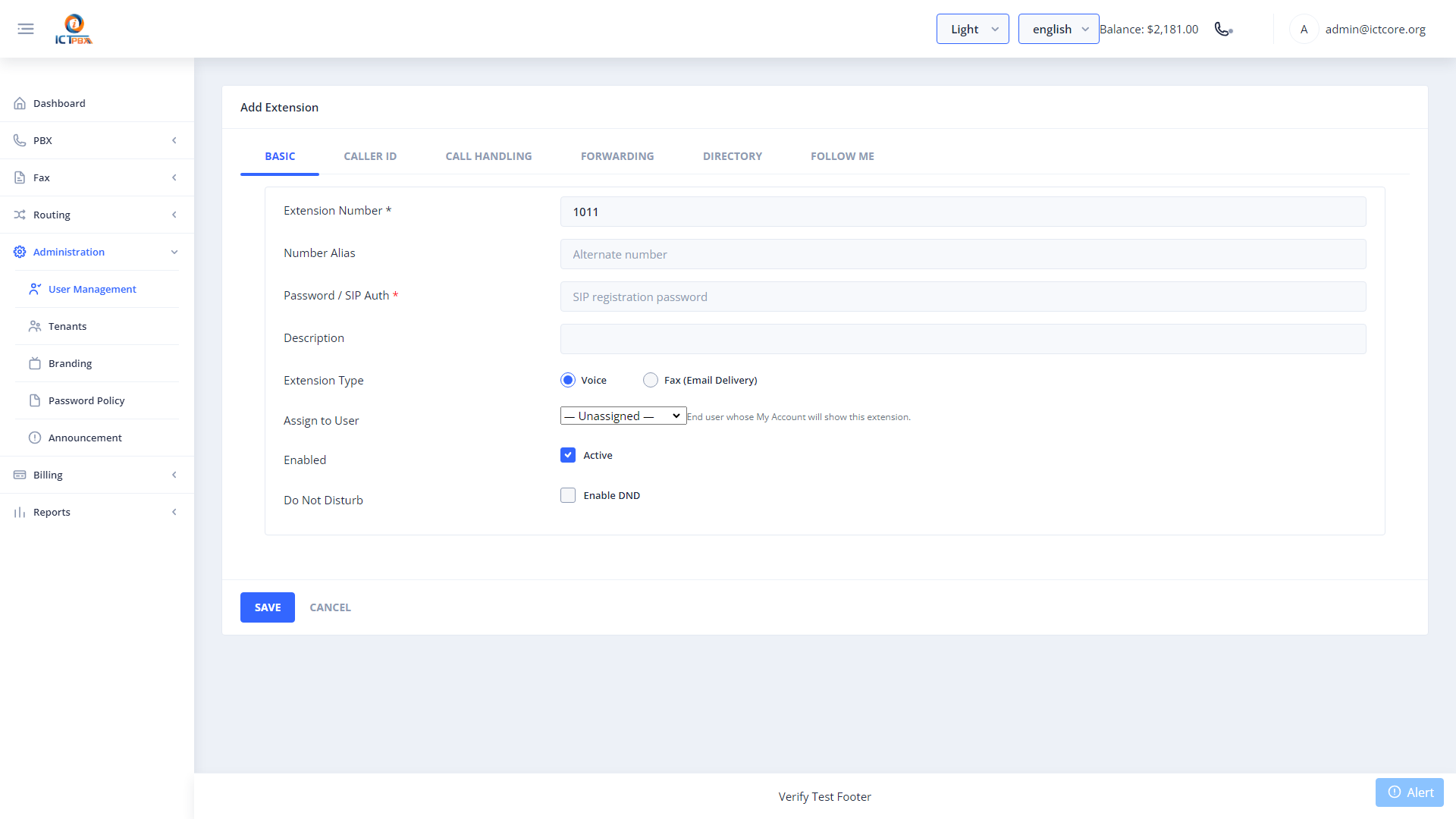1456x819 pixels.
Task: Click the Add Extension heading
Action: pos(279,107)
